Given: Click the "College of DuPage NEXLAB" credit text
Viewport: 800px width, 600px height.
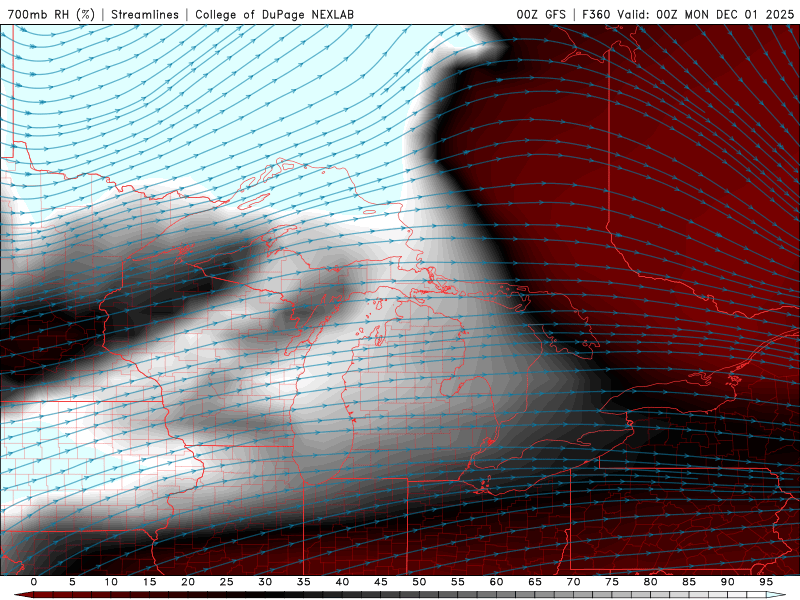Looking at the screenshot, I should (x=274, y=14).
